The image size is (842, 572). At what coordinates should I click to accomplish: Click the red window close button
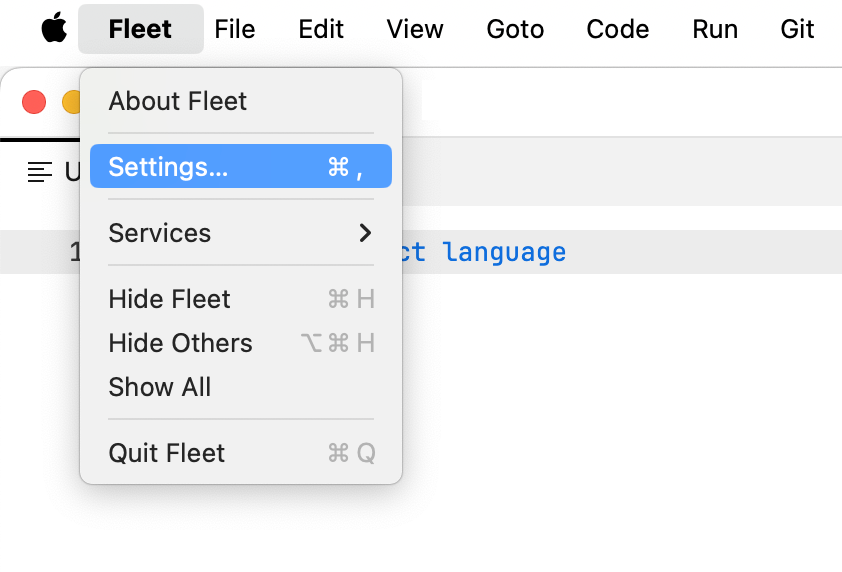[x=34, y=102]
